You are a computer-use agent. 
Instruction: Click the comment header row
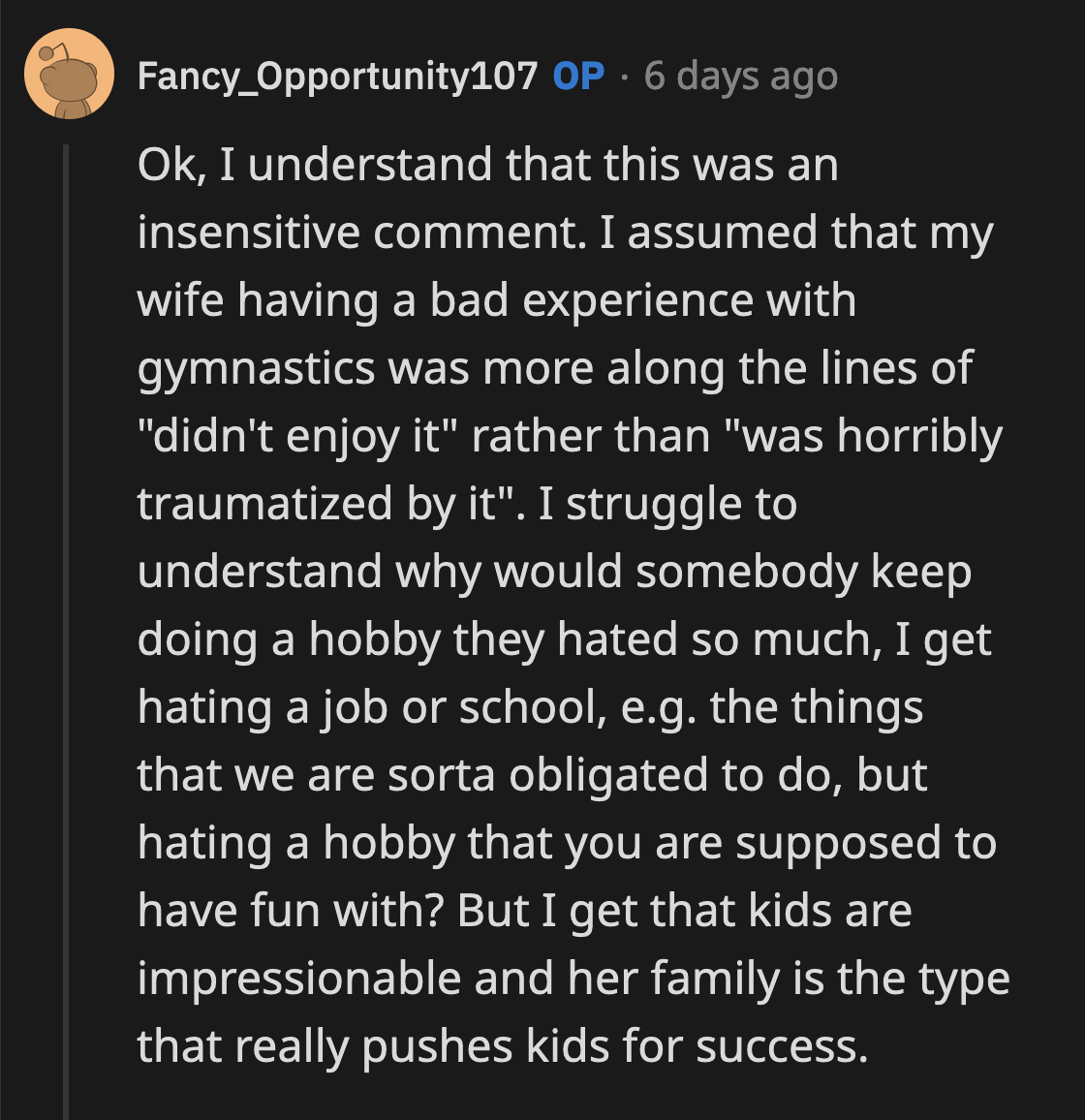pyautogui.click(x=436, y=77)
